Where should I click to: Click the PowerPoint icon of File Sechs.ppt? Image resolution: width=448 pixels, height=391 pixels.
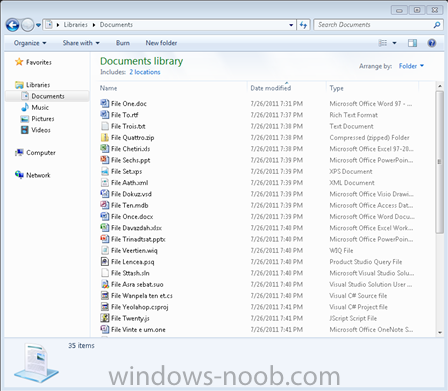point(105,160)
